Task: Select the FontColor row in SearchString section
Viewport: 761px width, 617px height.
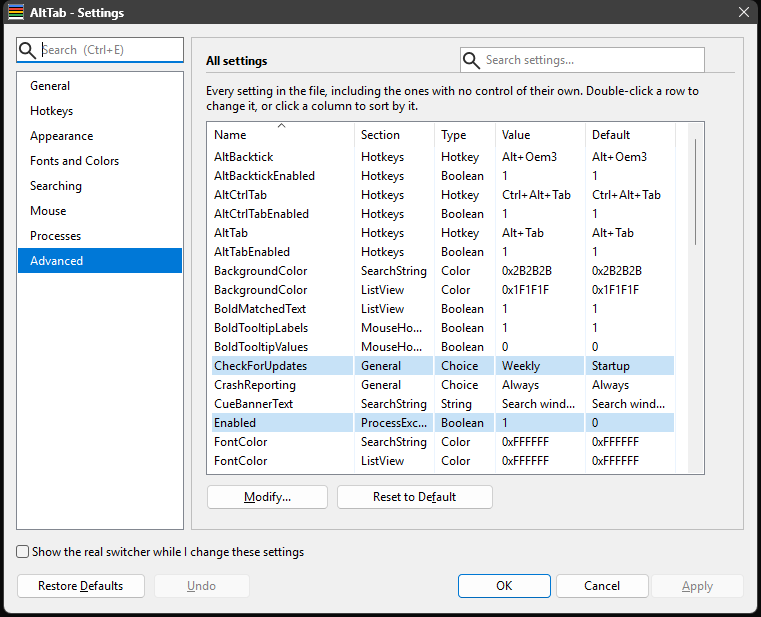Action: tap(443, 442)
